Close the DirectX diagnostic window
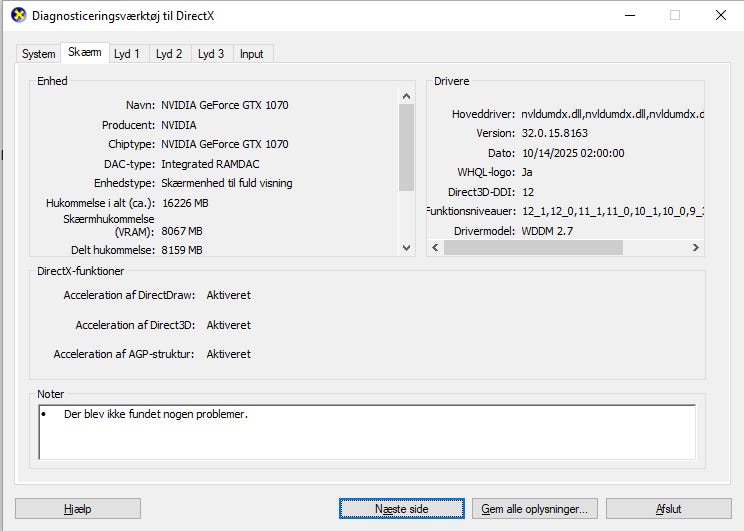The width and height of the screenshot is (744, 531). [721, 15]
